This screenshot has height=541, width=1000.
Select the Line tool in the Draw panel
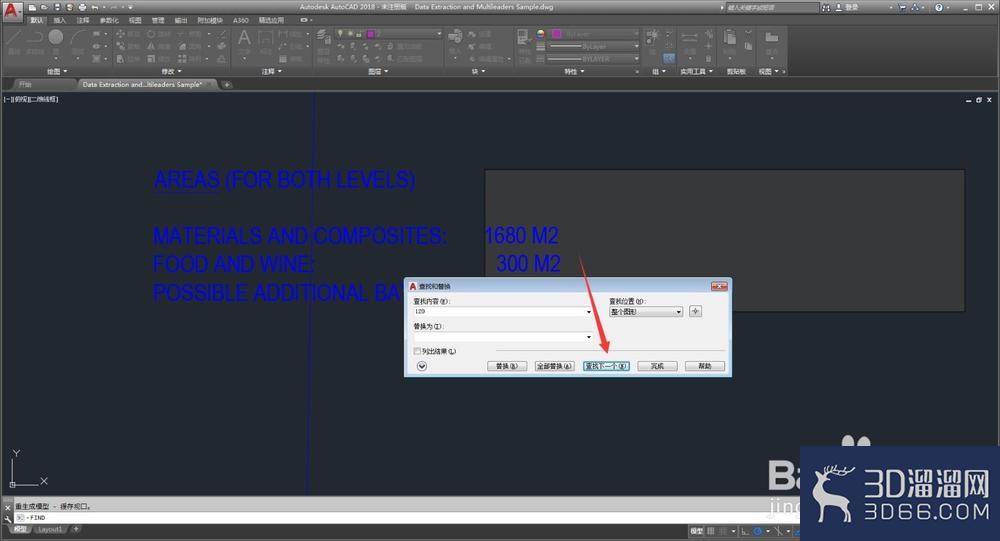click(x=14, y=38)
